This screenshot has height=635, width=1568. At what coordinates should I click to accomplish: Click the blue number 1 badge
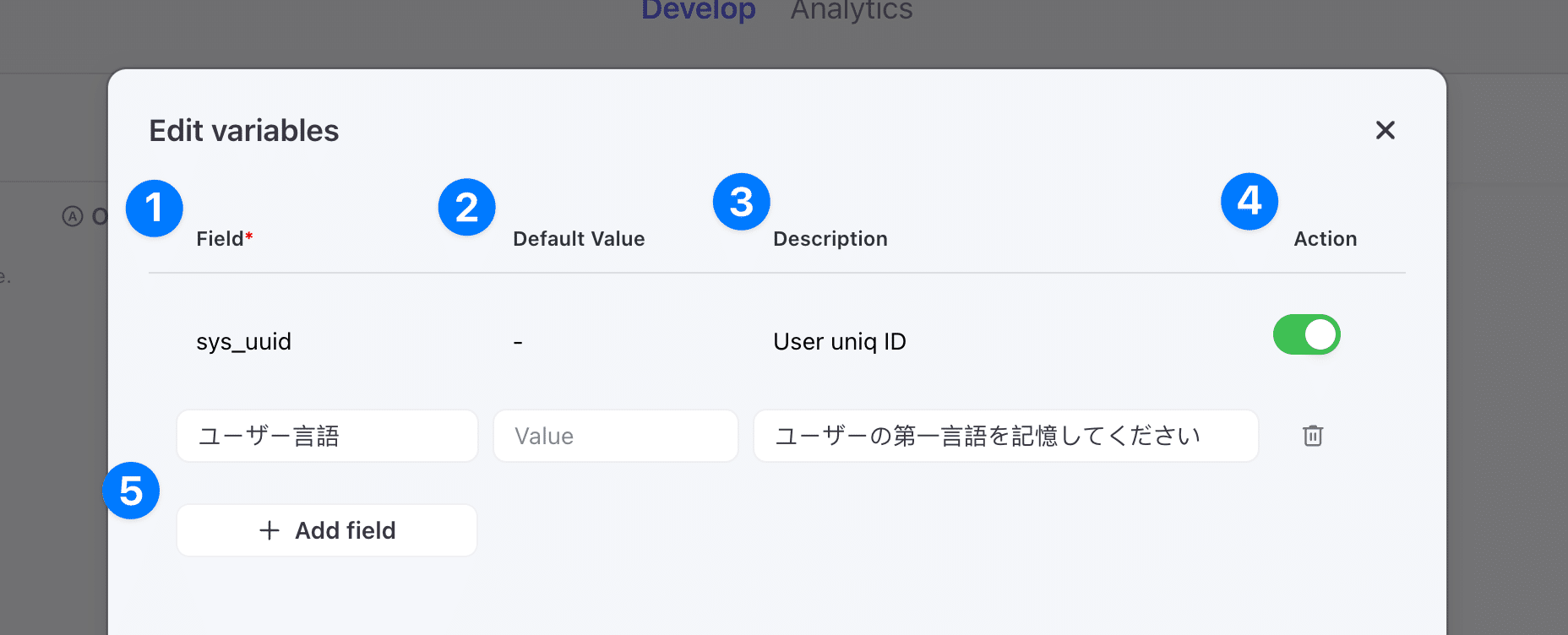point(155,208)
